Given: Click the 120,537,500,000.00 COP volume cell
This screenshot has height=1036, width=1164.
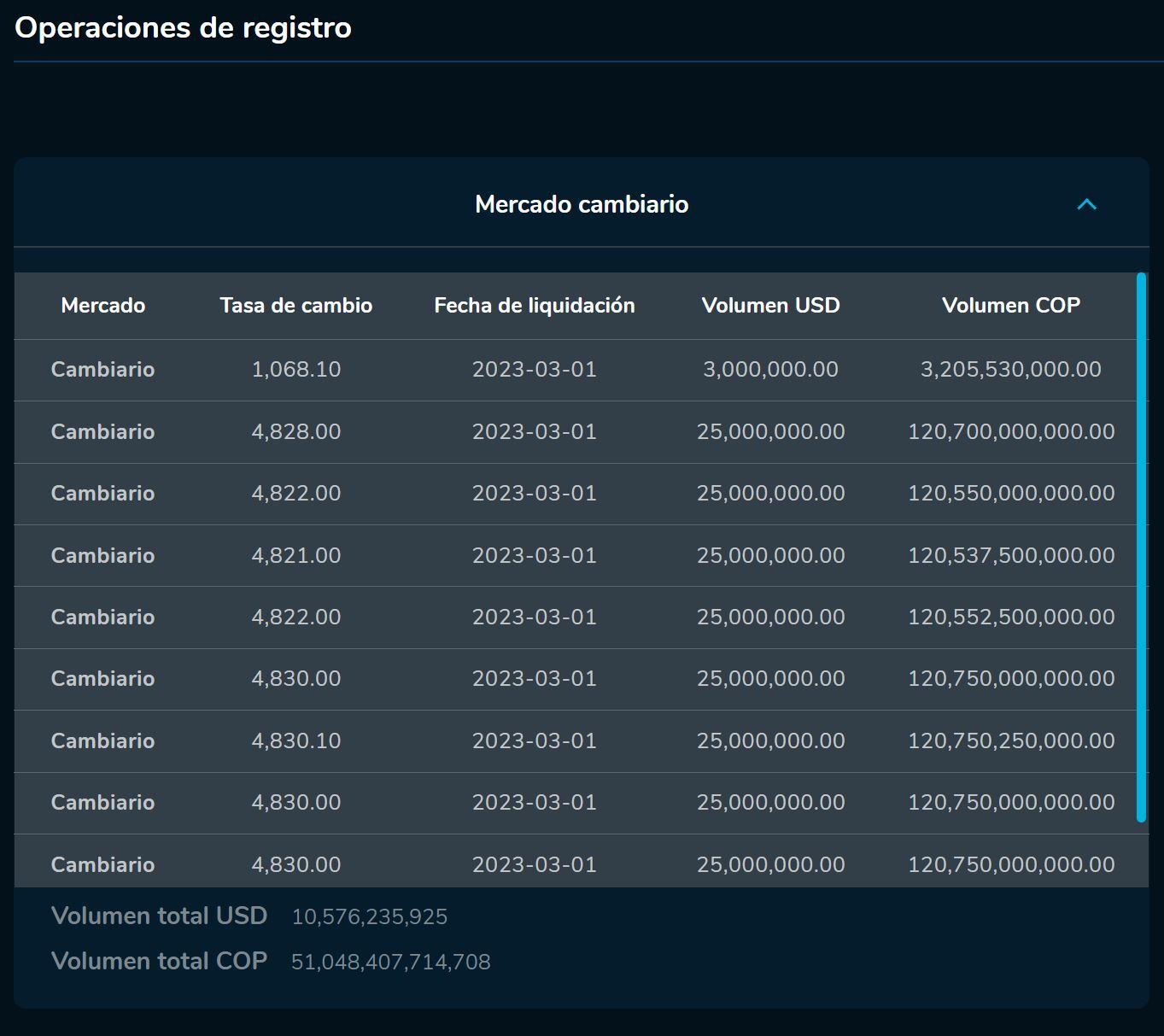Looking at the screenshot, I should click(x=1010, y=556).
